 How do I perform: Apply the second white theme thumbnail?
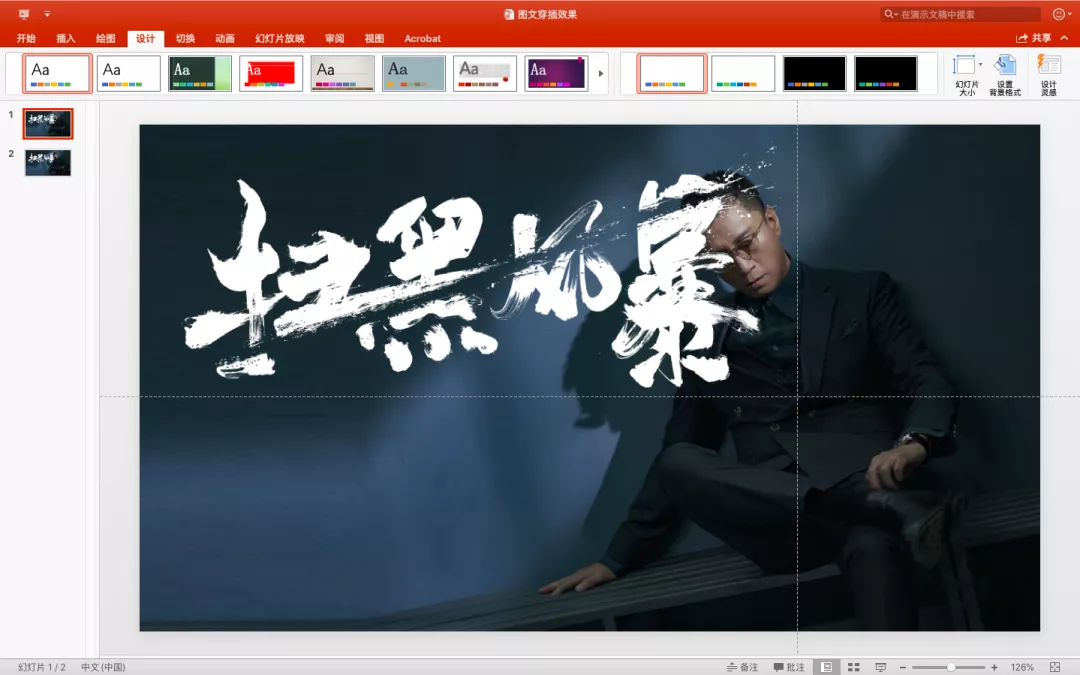[x=129, y=73]
